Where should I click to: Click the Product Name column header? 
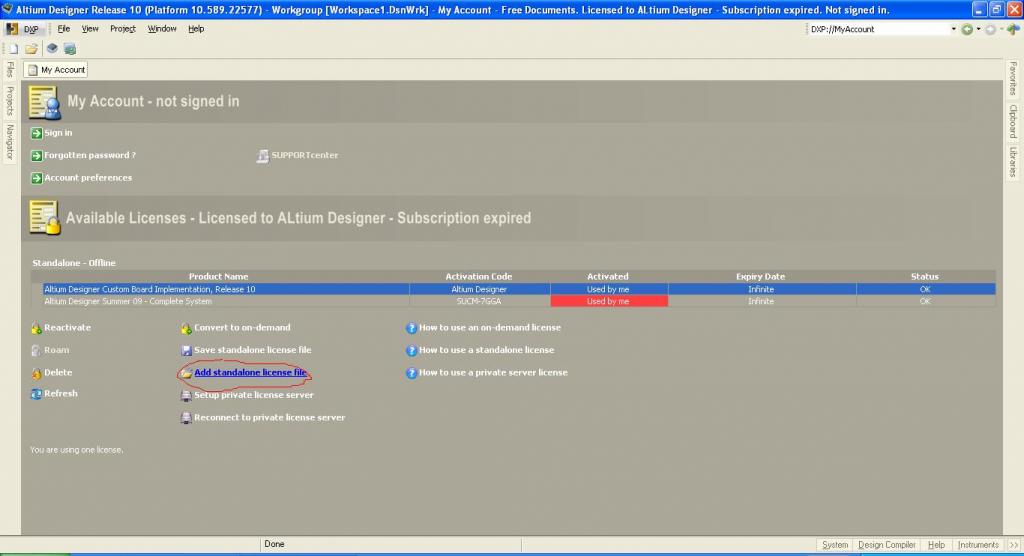(218, 276)
